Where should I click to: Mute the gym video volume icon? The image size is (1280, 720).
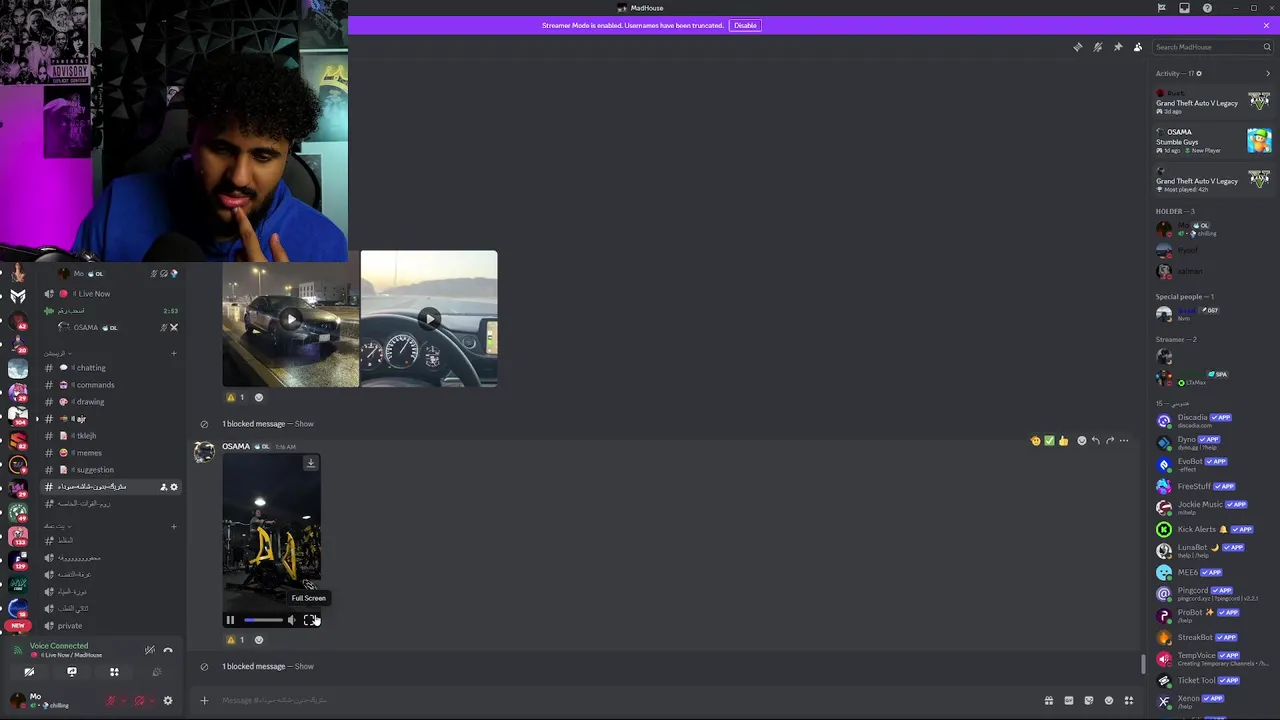[292, 620]
